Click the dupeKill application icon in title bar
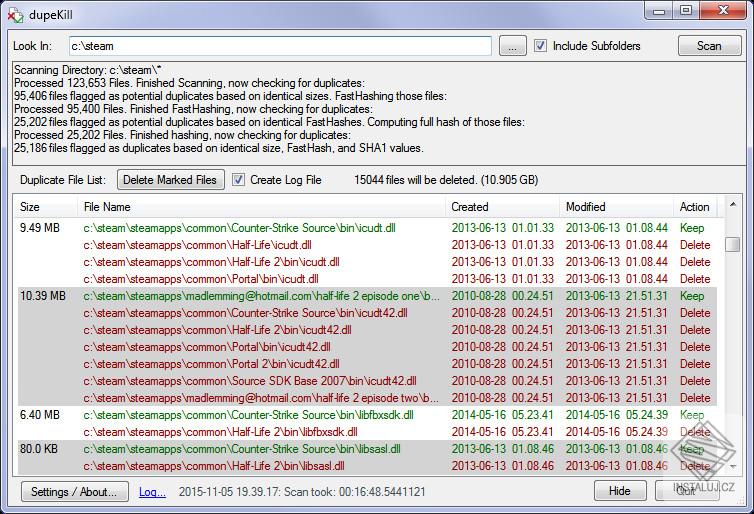This screenshot has height=514, width=754. point(15,15)
